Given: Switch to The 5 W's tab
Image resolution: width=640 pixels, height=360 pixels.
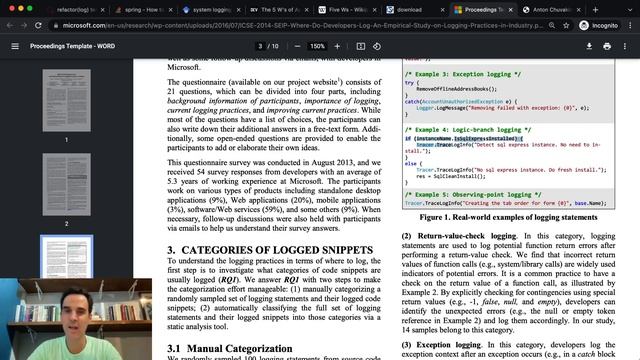Looking at the screenshot, I should click(279, 9).
